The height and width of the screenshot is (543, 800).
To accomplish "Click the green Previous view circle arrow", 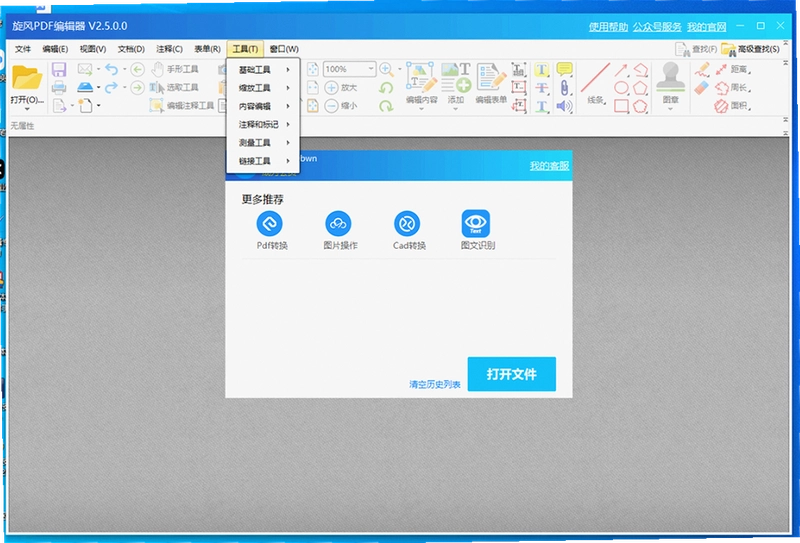I will tap(137, 69).
